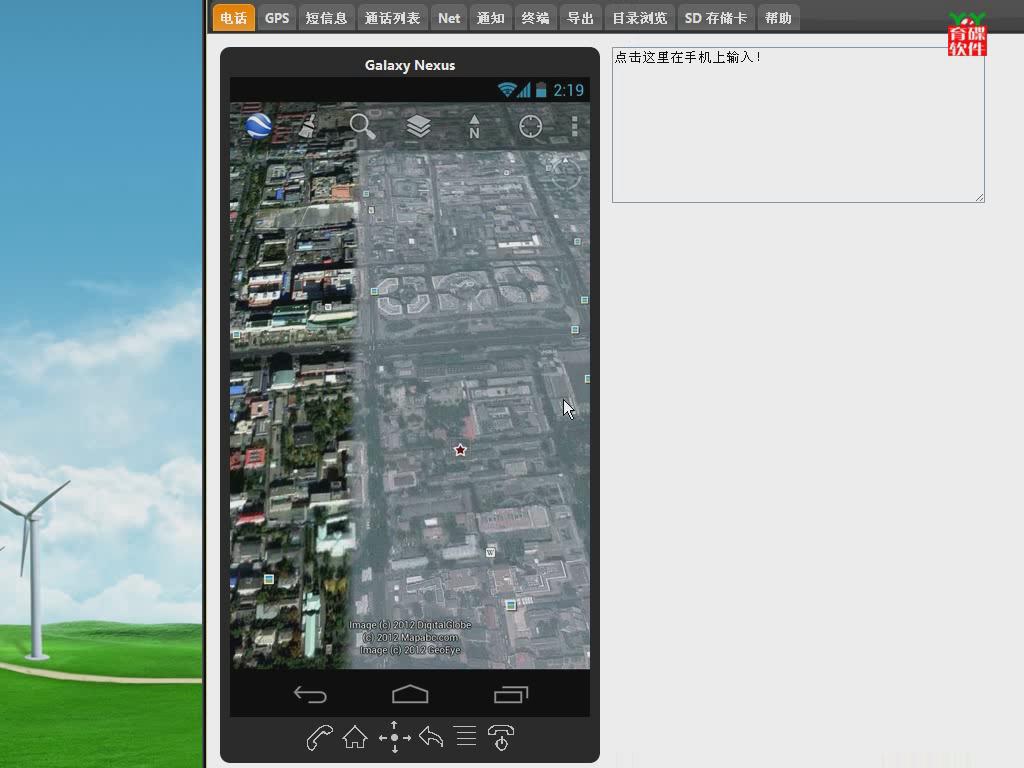Click the (c) 2012 Mapabc.com text
The width and height of the screenshot is (1024, 768).
(410, 637)
